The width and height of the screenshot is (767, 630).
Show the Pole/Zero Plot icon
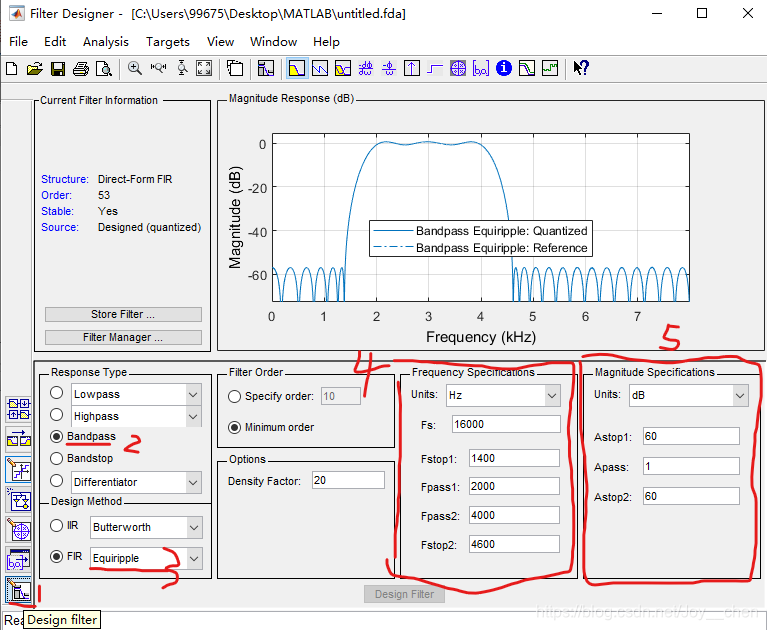458,68
